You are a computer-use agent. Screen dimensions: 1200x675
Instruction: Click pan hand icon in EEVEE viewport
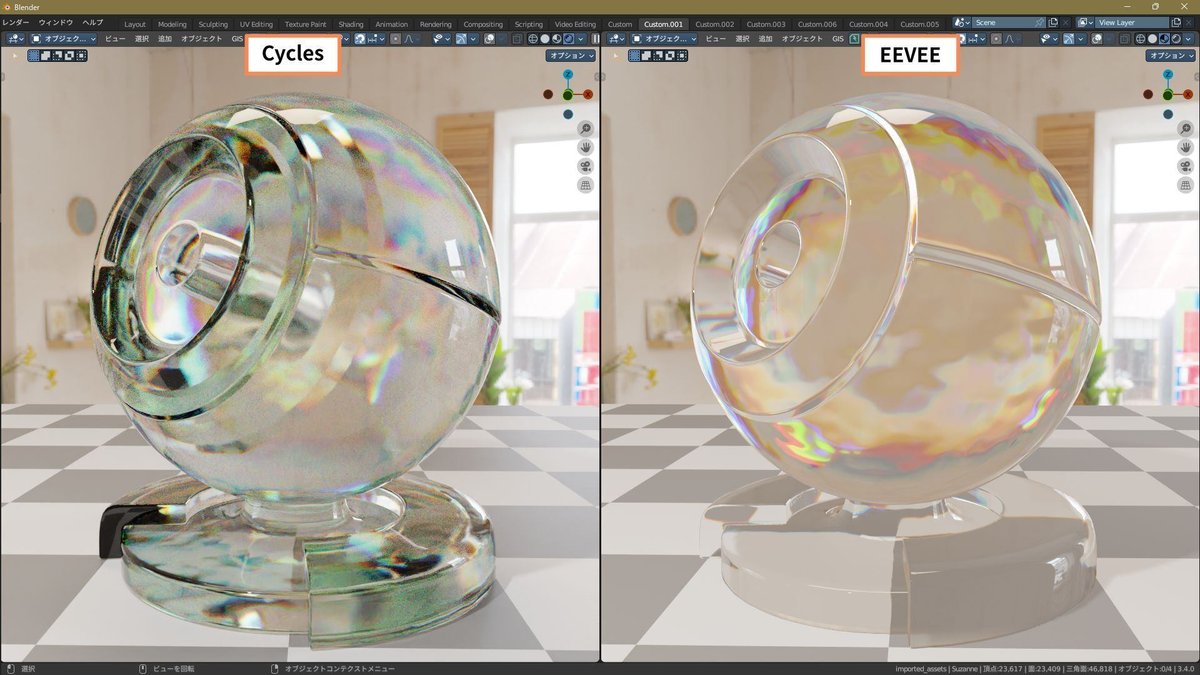[1185, 147]
